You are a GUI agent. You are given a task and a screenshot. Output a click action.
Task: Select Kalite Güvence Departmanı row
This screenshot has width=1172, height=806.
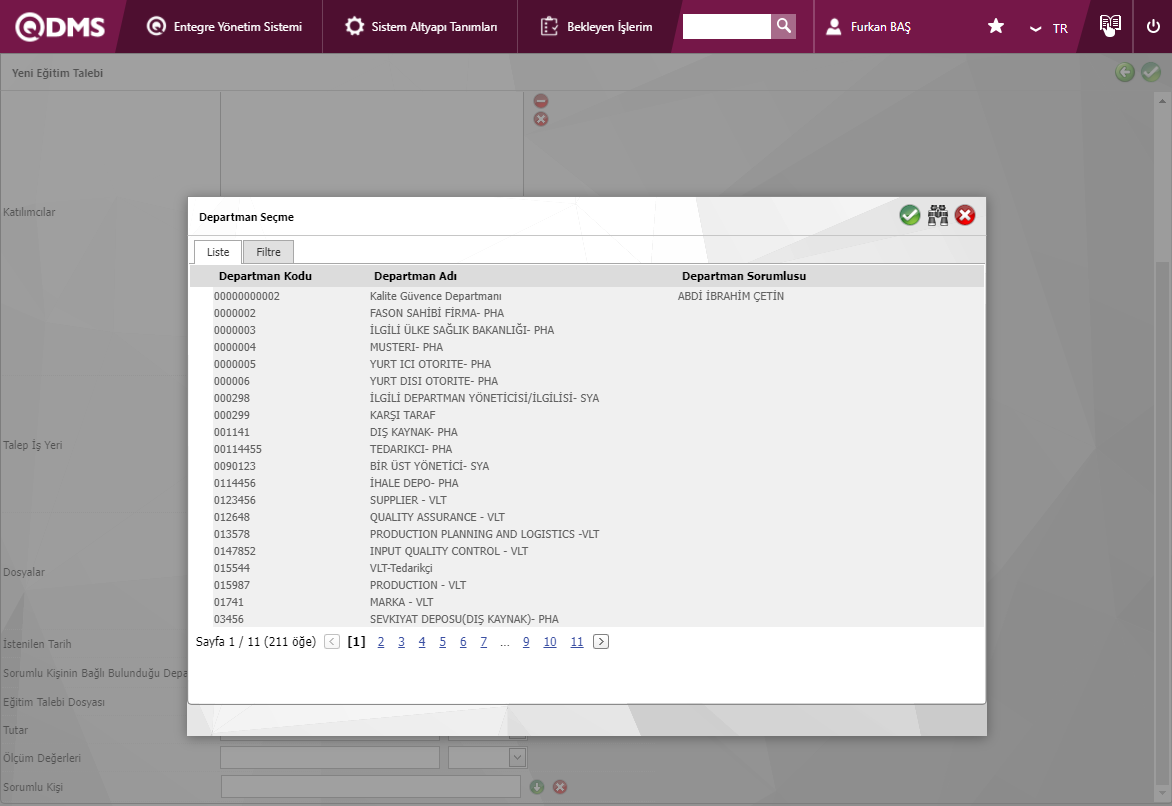[x=435, y=296]
